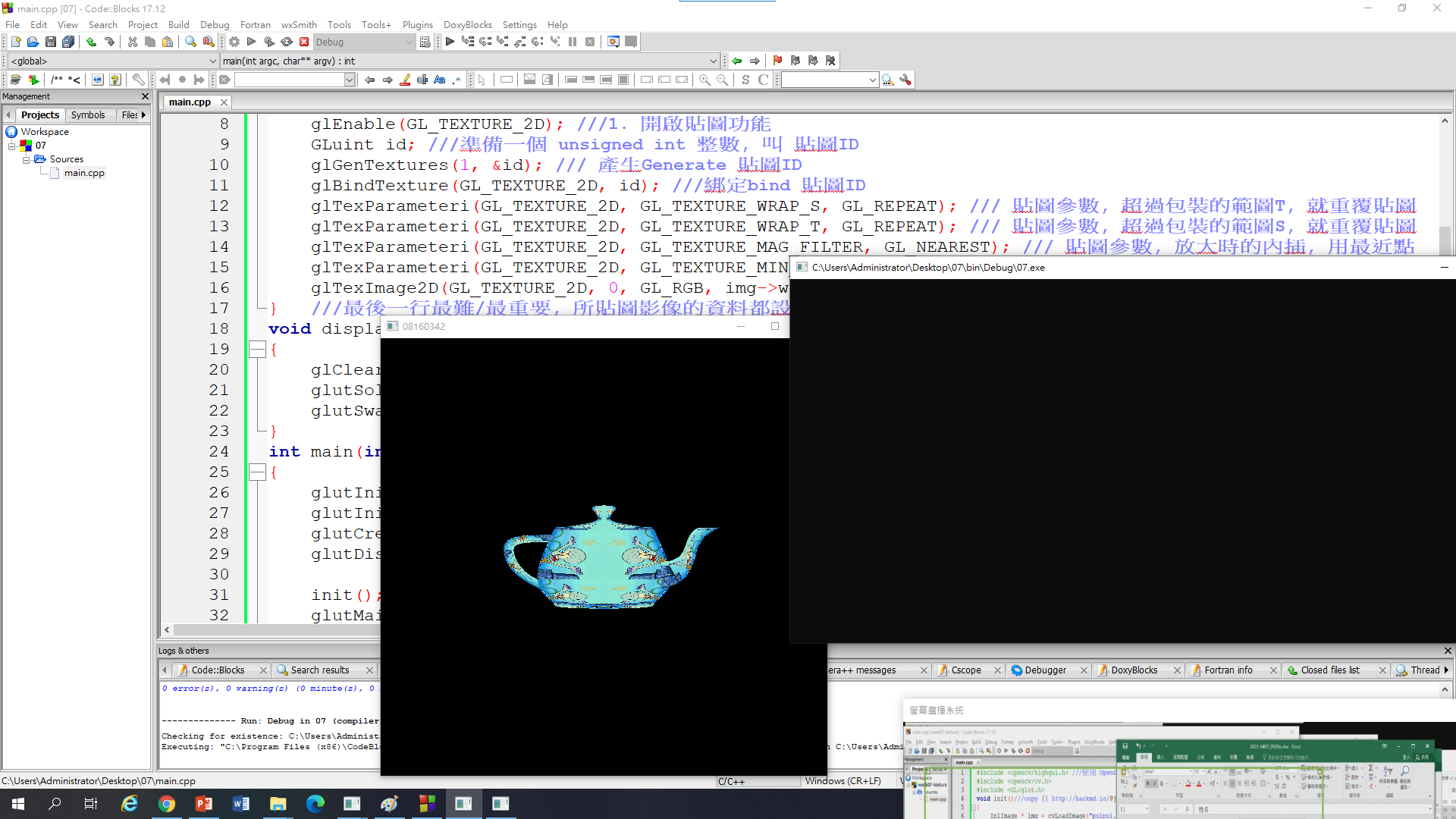Click the red Toggle bookmark flag
Image resolution: width=1456 pixels, height=819 pixels.
[x=777, y=61]
